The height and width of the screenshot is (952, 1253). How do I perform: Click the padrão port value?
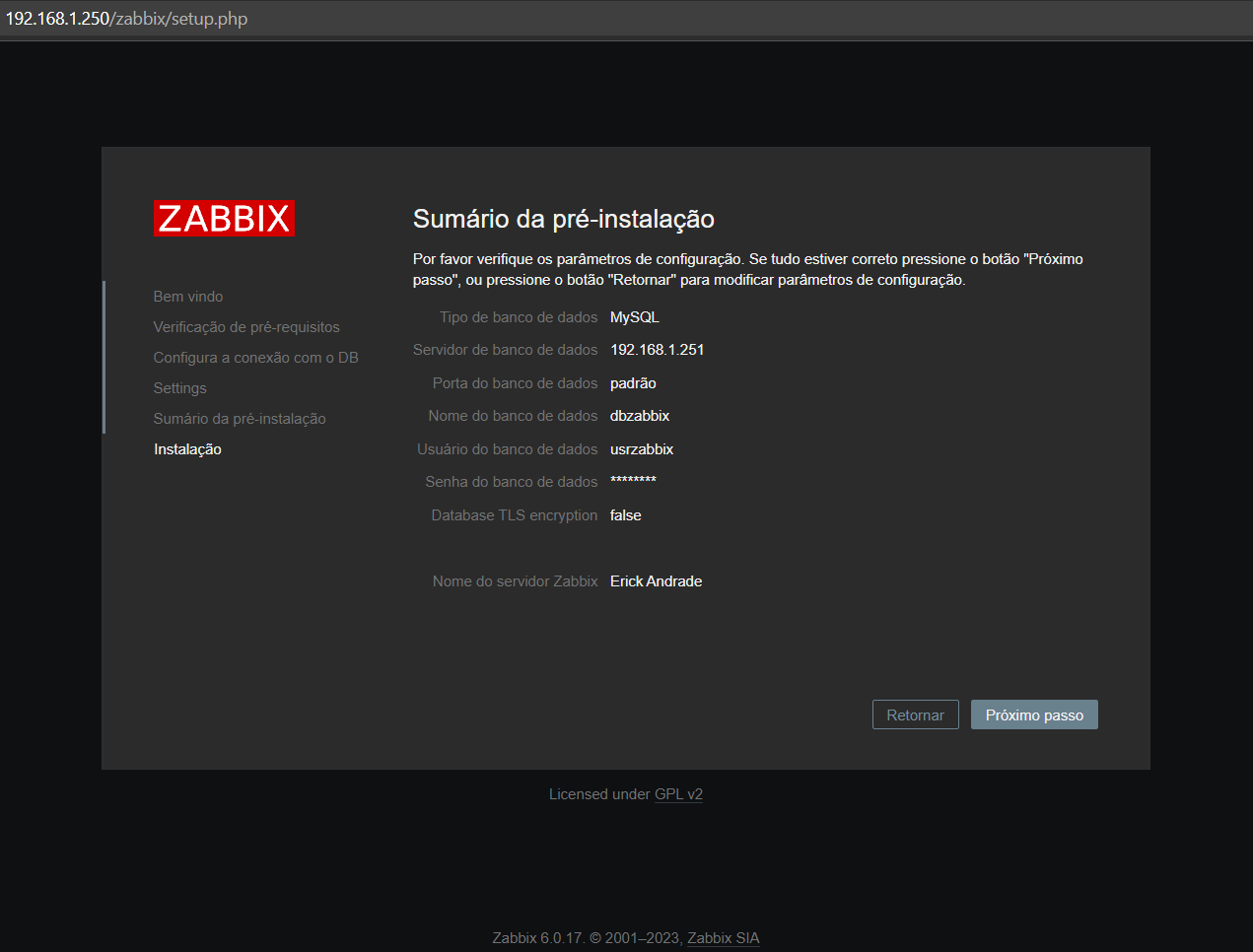pos(633,383)
